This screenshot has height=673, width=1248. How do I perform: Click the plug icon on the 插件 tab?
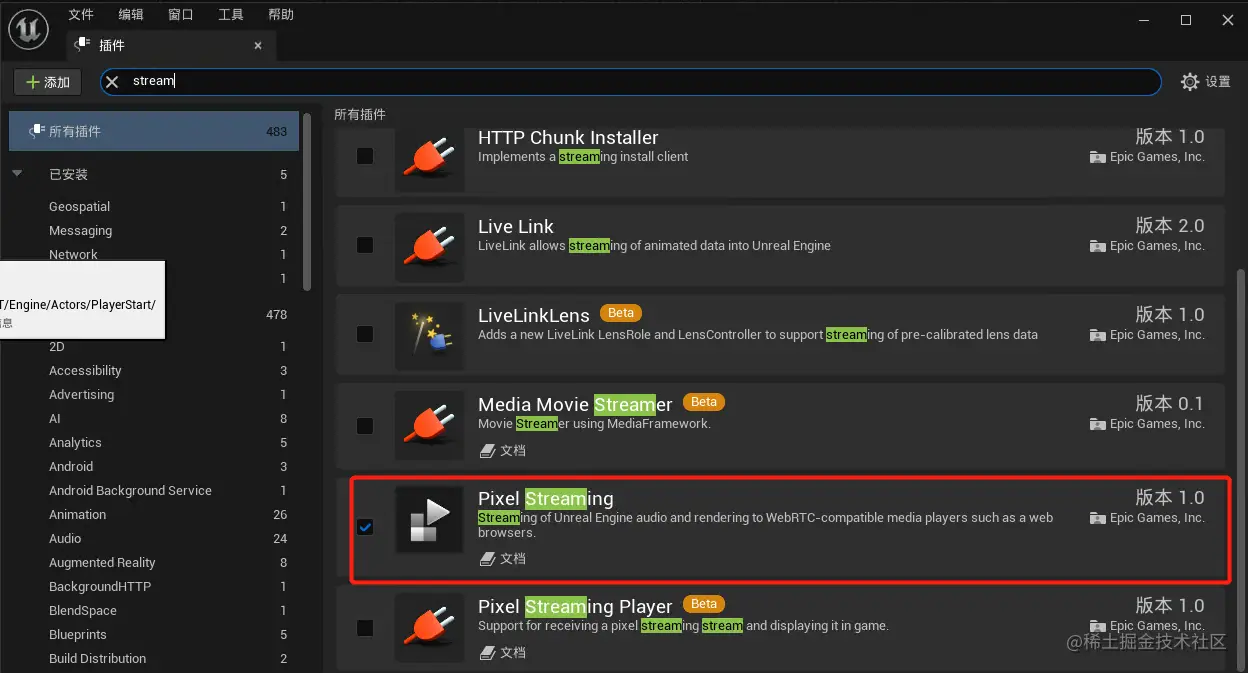pos(84,45)
